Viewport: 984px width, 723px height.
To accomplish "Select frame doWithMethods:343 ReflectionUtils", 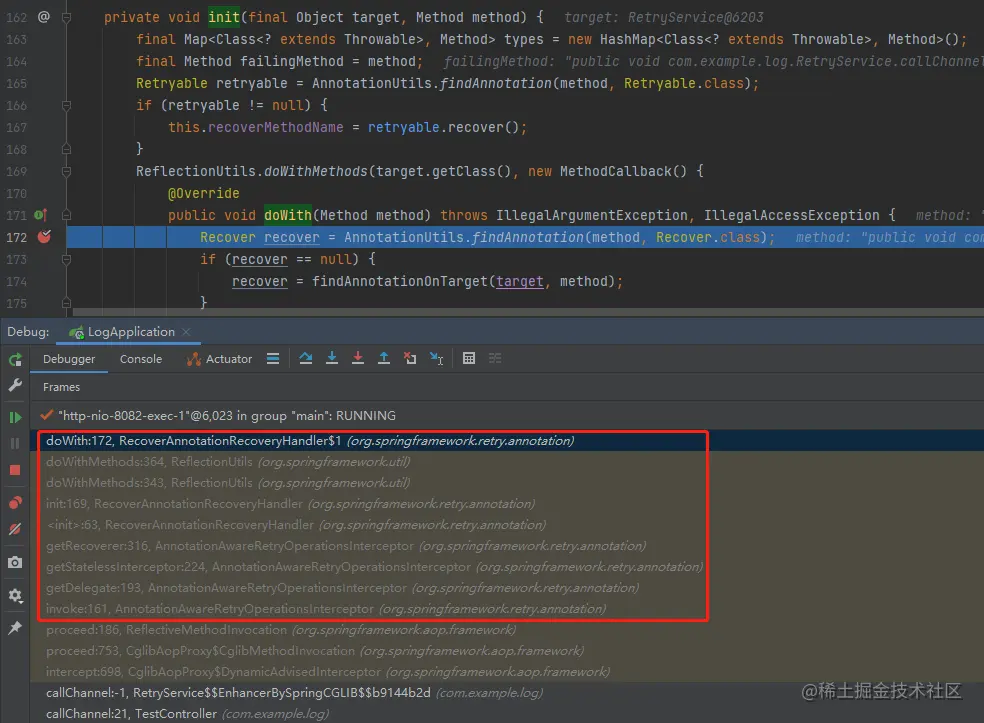I will pos(507,483).
